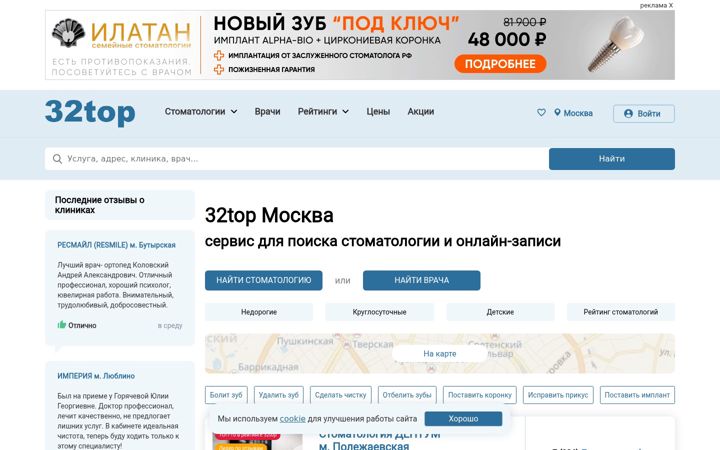Select the Детские filter
The height and width of the screenshot is (450, 720).
click(x=500, y=312)
